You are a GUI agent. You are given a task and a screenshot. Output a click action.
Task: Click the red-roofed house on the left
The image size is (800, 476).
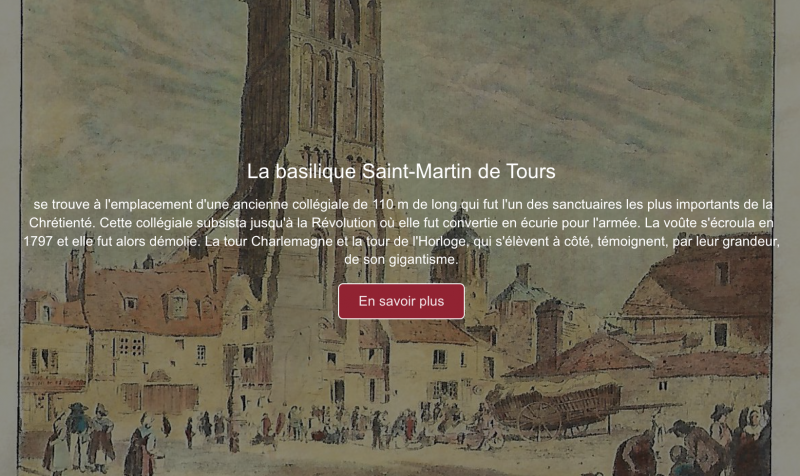(x=150, y=300)
